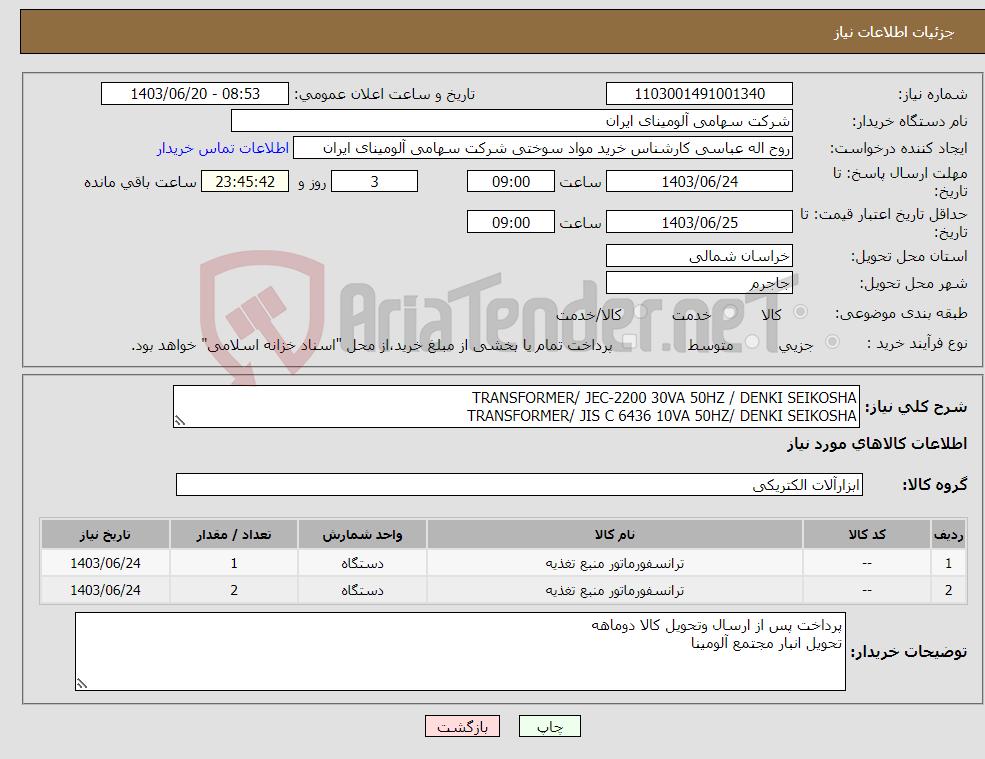Select the کالا radio button
This screenshot has width=985, height=759.
point(800,312)
